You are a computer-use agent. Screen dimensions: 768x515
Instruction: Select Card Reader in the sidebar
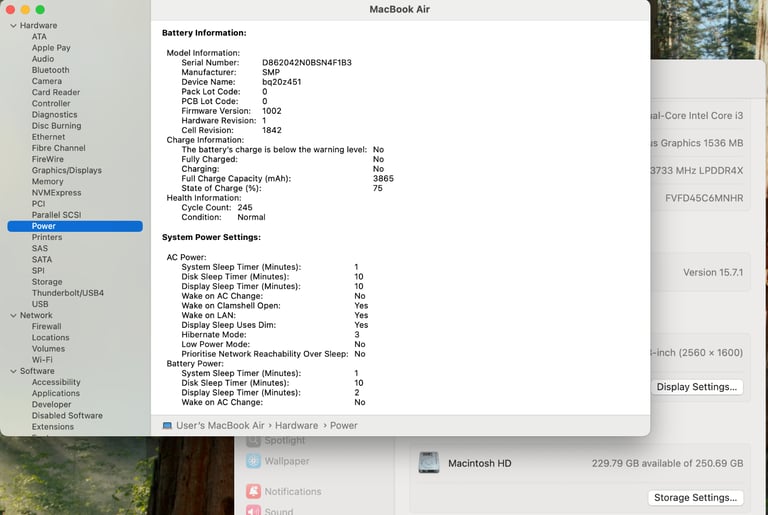click(x=56, y=93)
